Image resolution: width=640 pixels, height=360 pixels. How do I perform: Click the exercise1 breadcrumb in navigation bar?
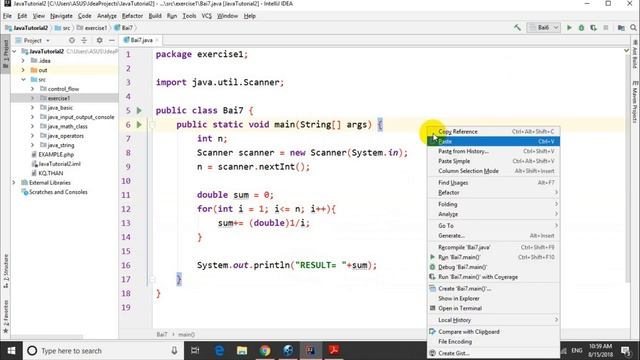click(92, 28)
